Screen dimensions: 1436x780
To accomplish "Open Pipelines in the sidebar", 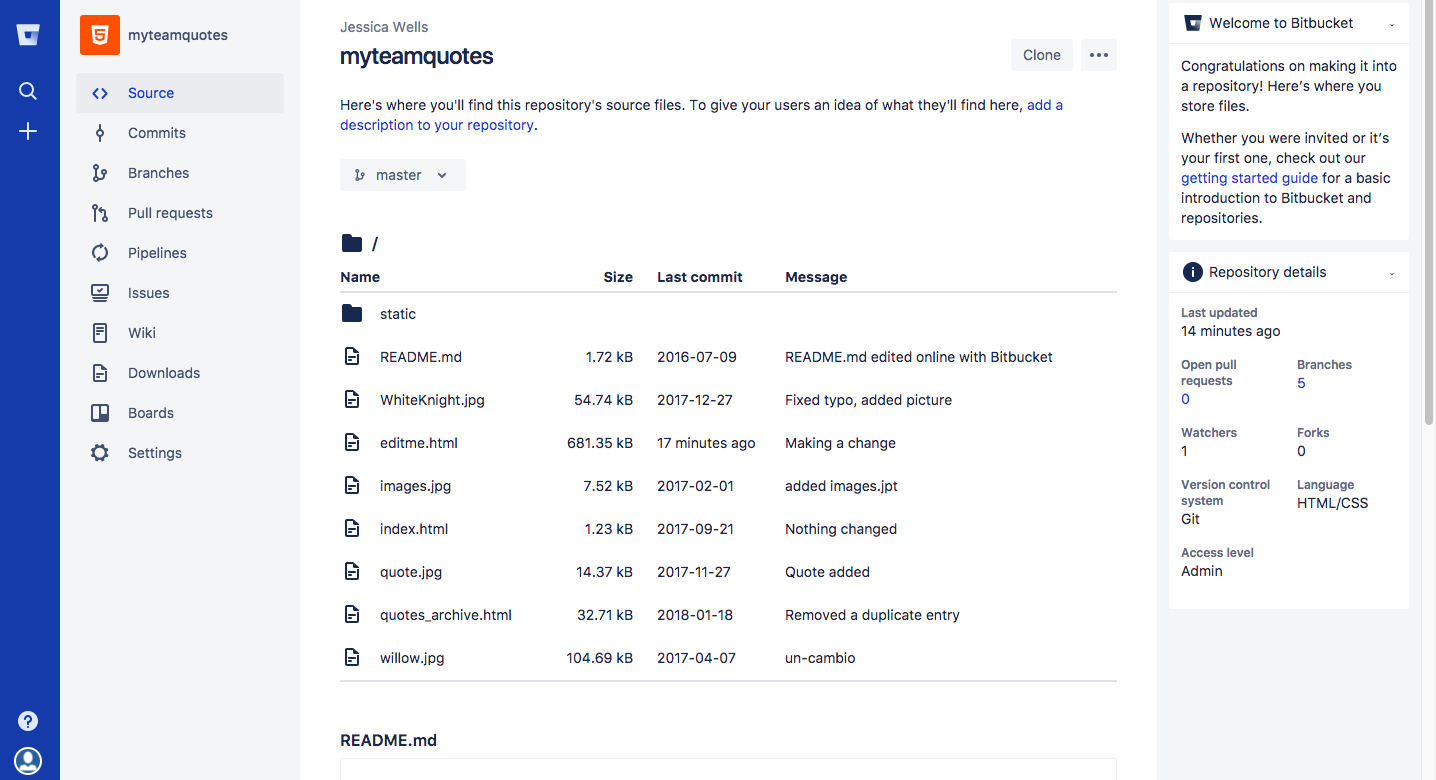I will 180,253.
